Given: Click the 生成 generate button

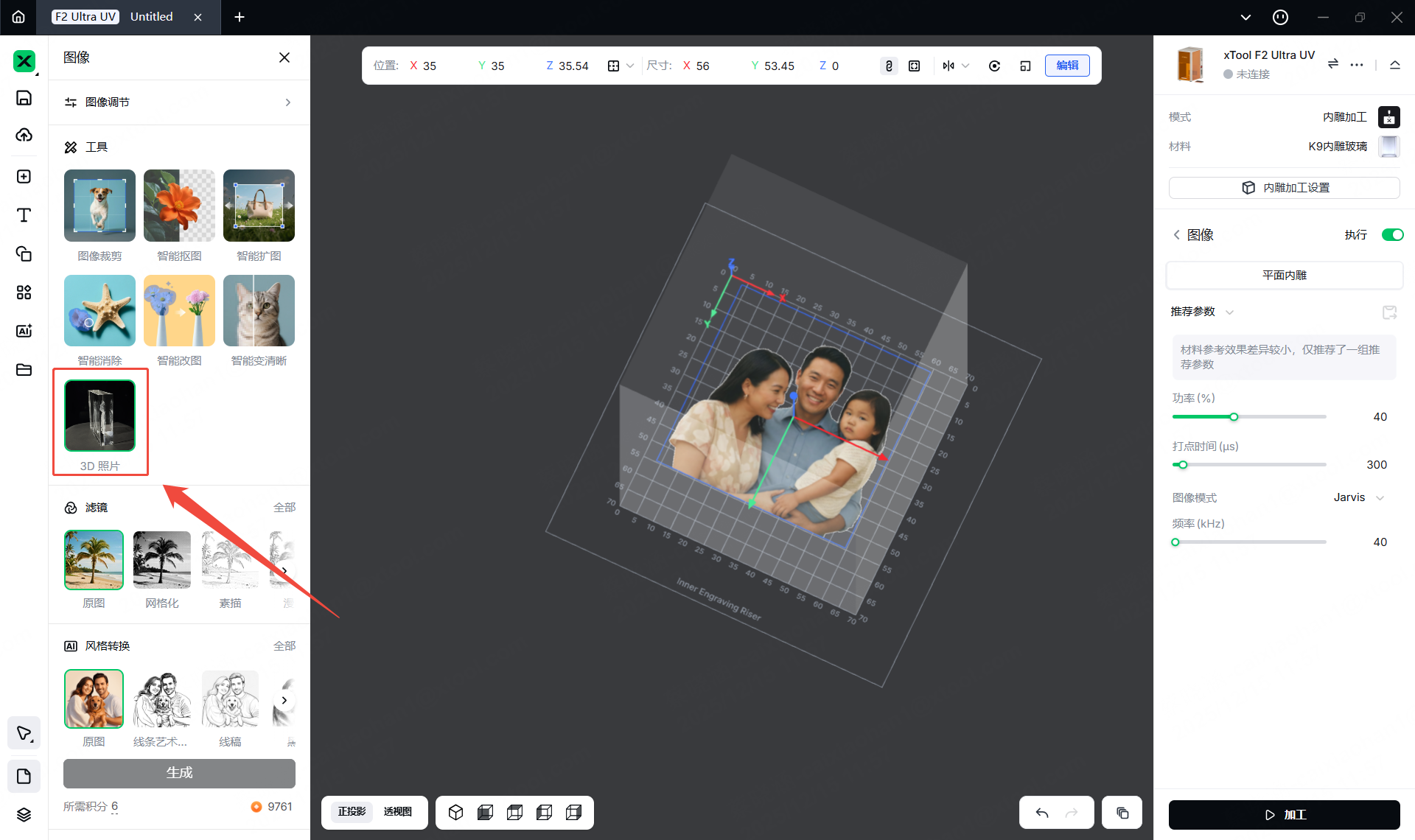Looking at the screenshot, I should [x=179, y=773].
